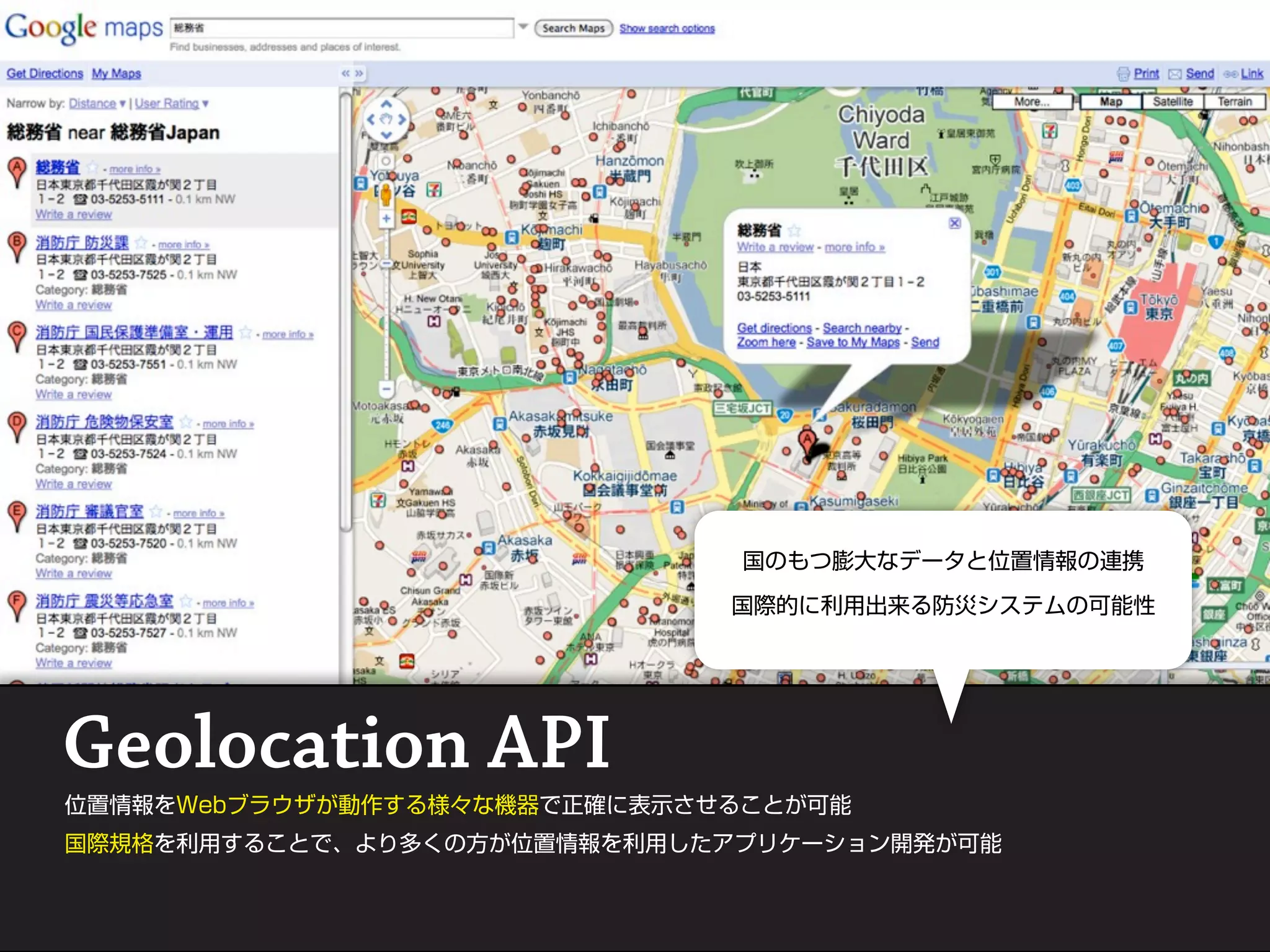The width and height of the screenshot is (1270, 952).
Task: Switch to Map view
Action: pos(1111,102)
